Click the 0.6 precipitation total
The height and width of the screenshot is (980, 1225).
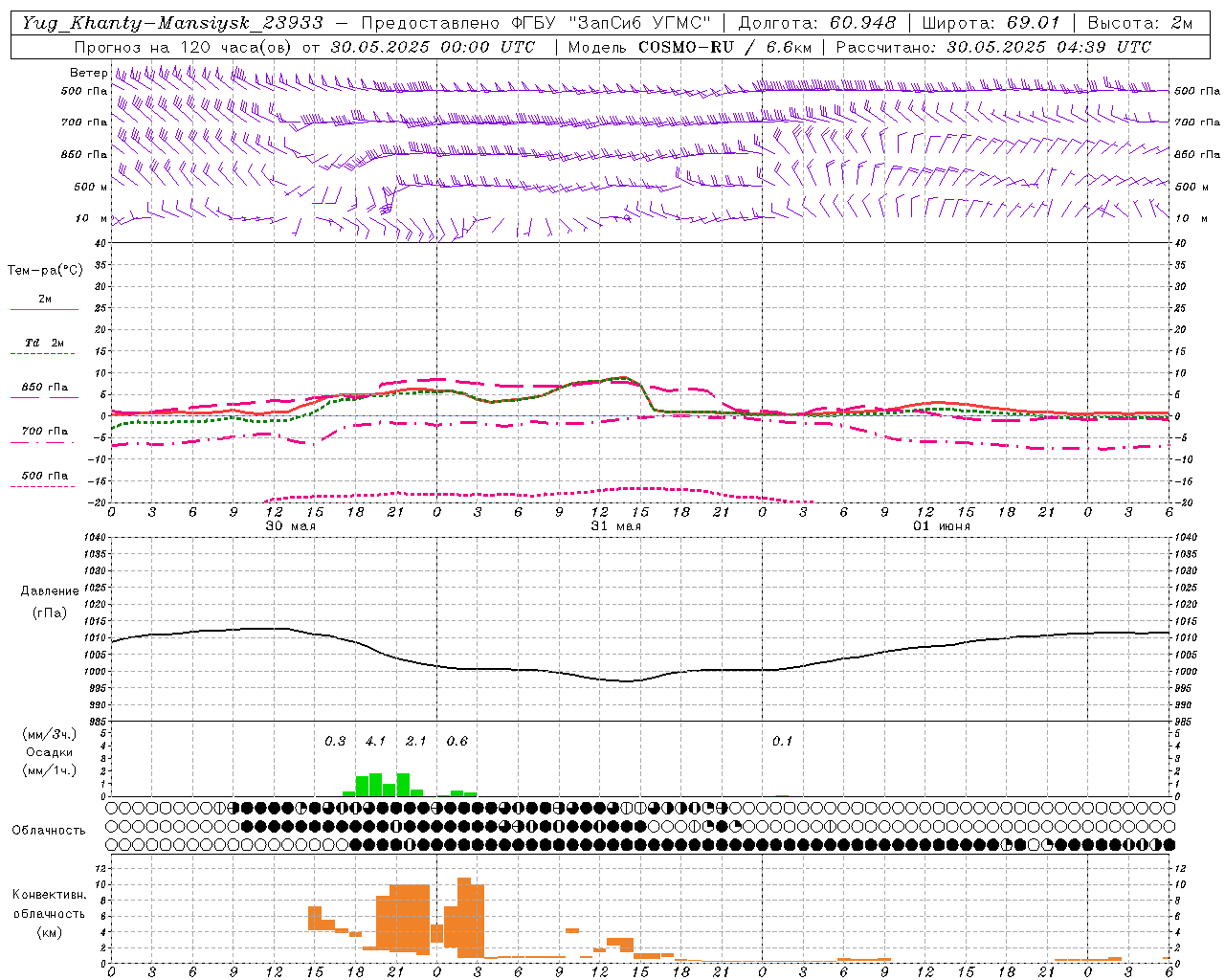[457, 742]
